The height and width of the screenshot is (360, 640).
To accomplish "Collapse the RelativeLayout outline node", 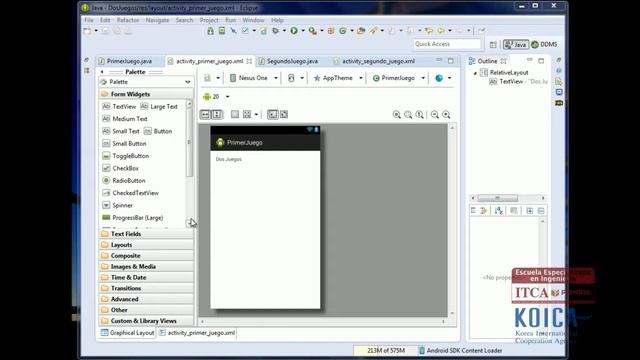I will [475, 73].
